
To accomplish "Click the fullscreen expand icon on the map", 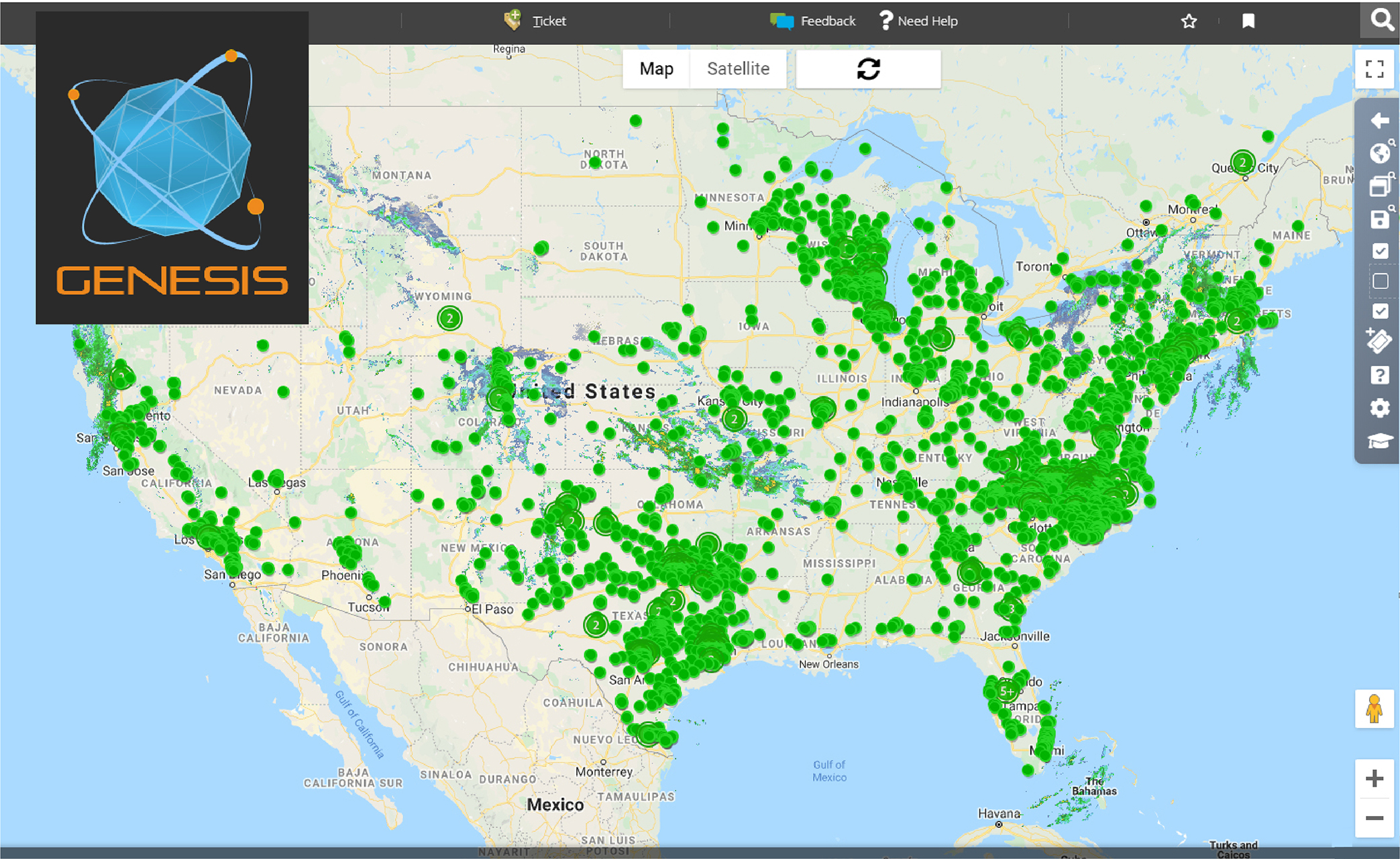I will (1374, 68).
